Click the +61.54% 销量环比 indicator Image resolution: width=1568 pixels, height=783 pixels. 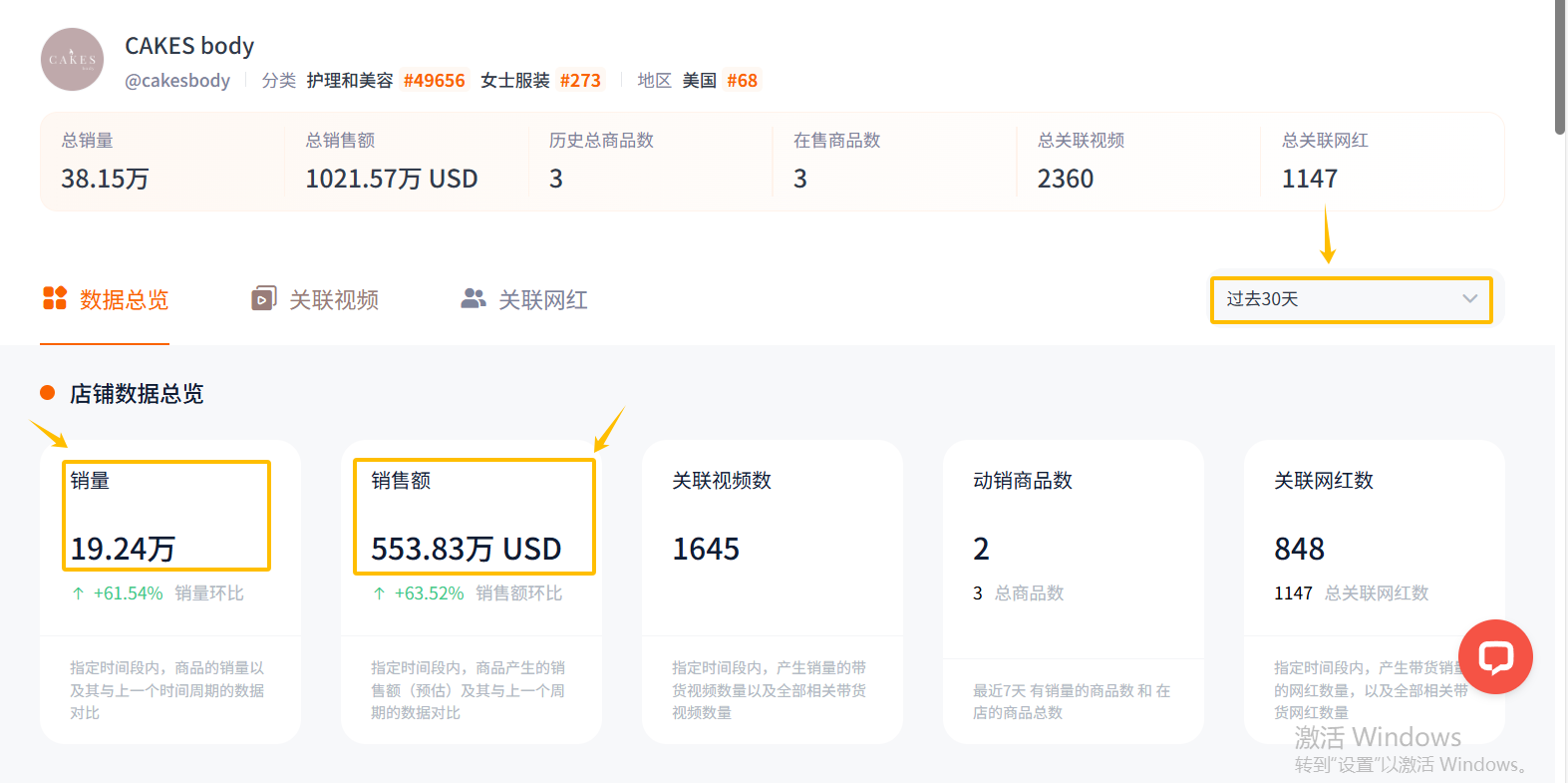click(157, 593)
